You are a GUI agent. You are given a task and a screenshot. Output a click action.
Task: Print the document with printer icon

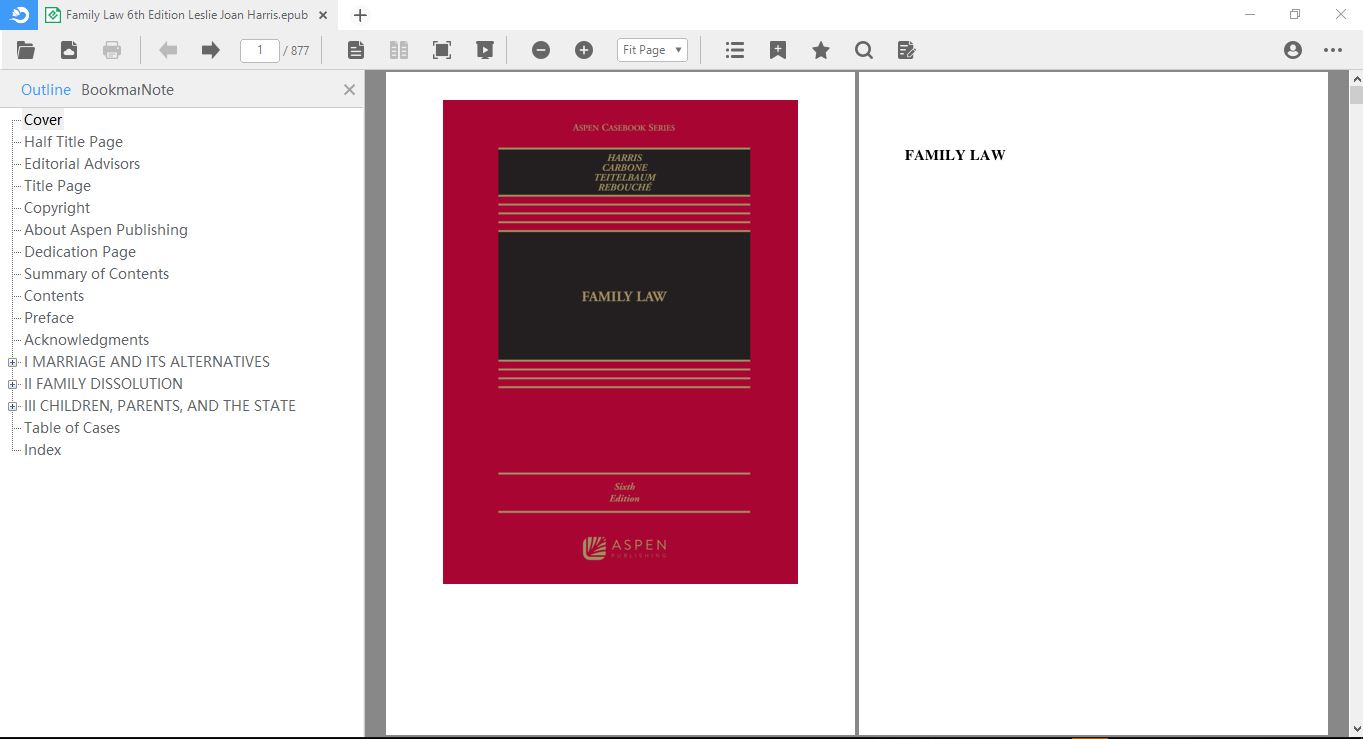click(x=112, y=50)
